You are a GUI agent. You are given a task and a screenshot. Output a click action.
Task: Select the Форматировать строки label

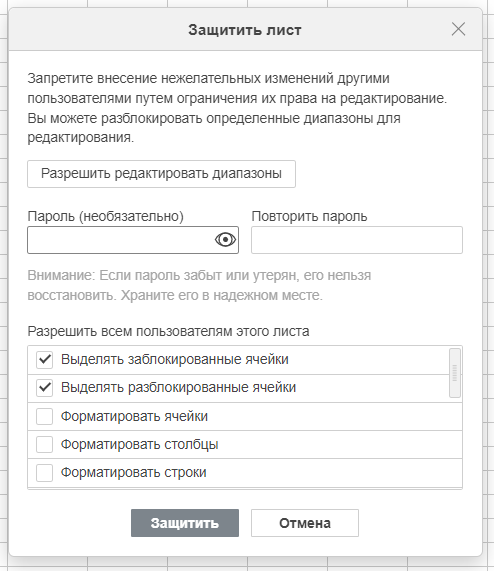[x=134, y=473]
